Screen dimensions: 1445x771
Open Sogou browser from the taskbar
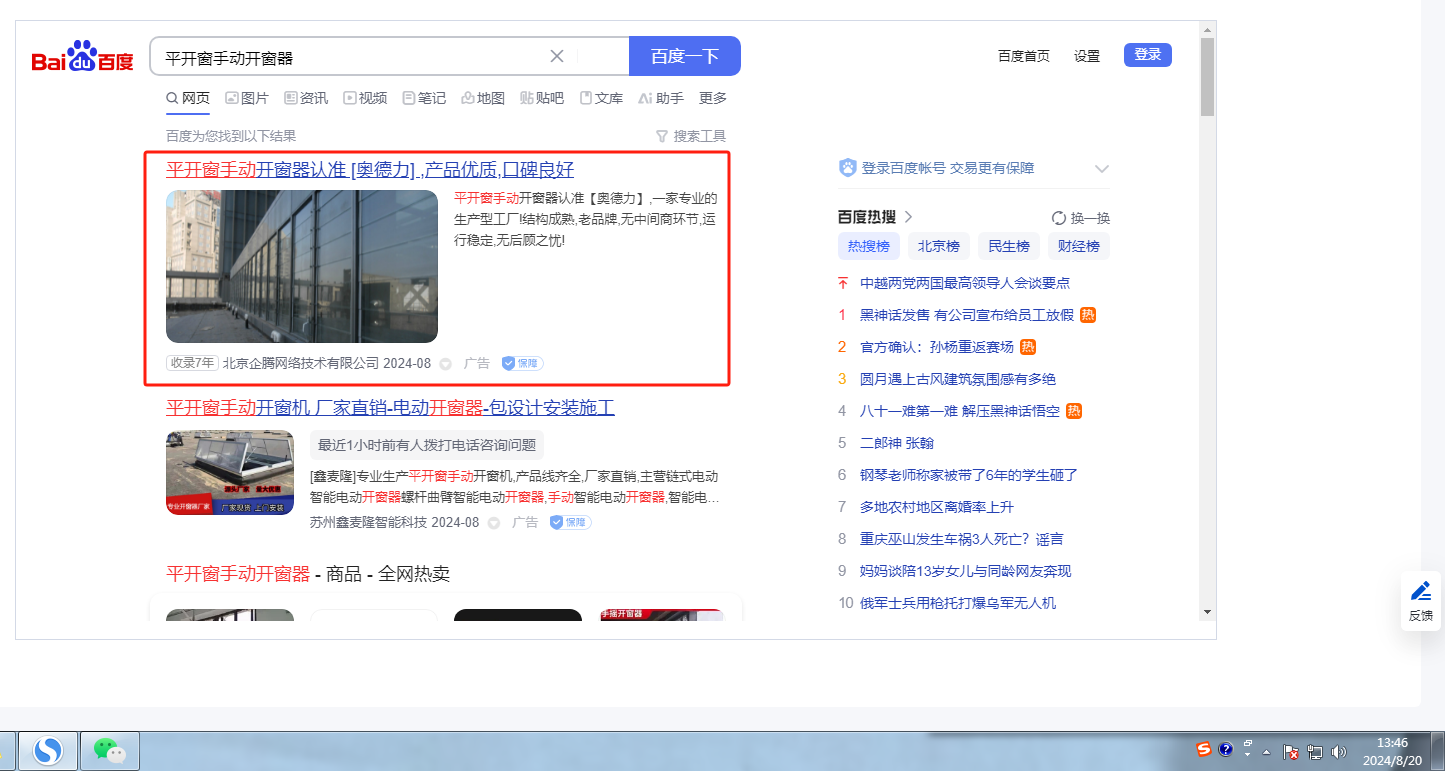click(48, 750)
